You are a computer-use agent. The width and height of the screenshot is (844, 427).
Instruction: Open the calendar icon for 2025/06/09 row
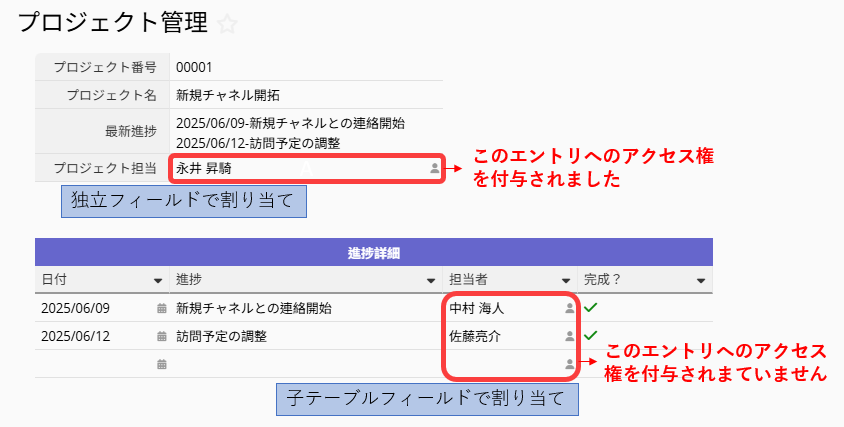162,309
